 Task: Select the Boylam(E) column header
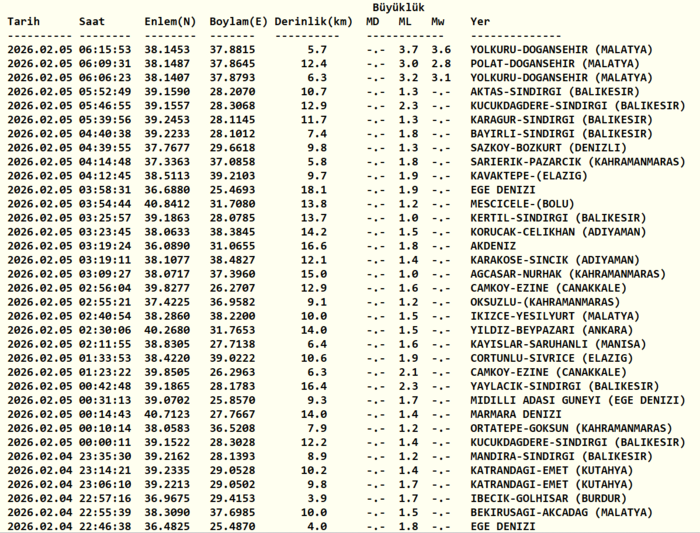pos(239,21)
